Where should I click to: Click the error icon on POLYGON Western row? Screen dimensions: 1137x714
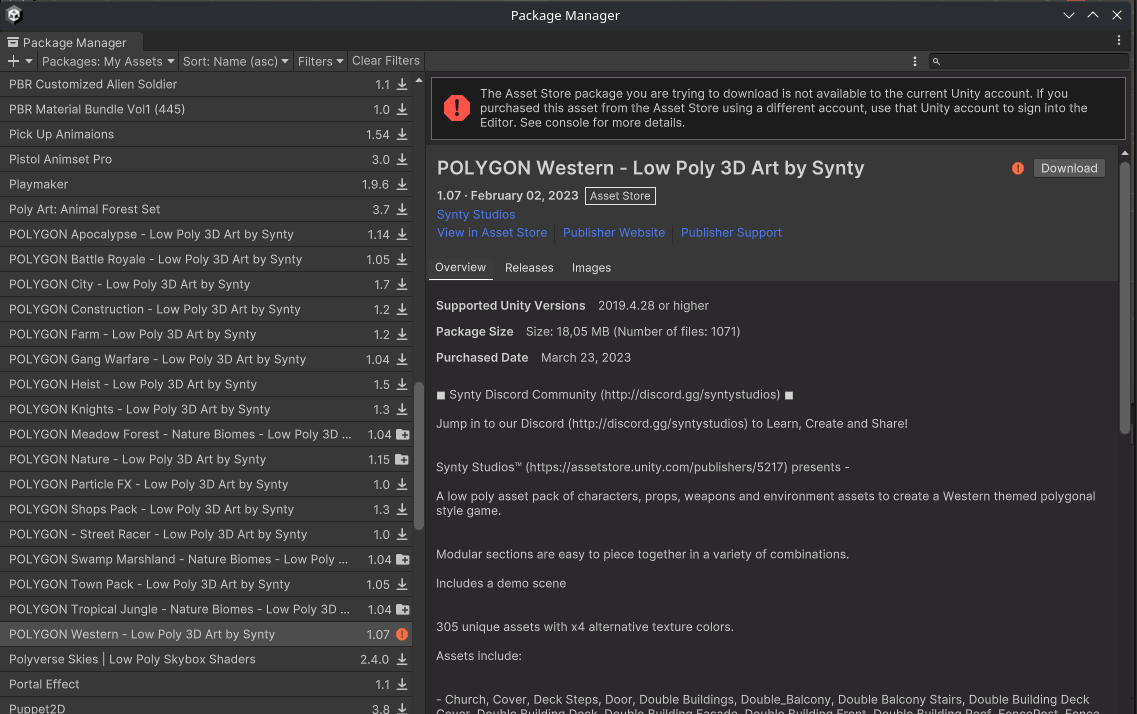(402, 635)
